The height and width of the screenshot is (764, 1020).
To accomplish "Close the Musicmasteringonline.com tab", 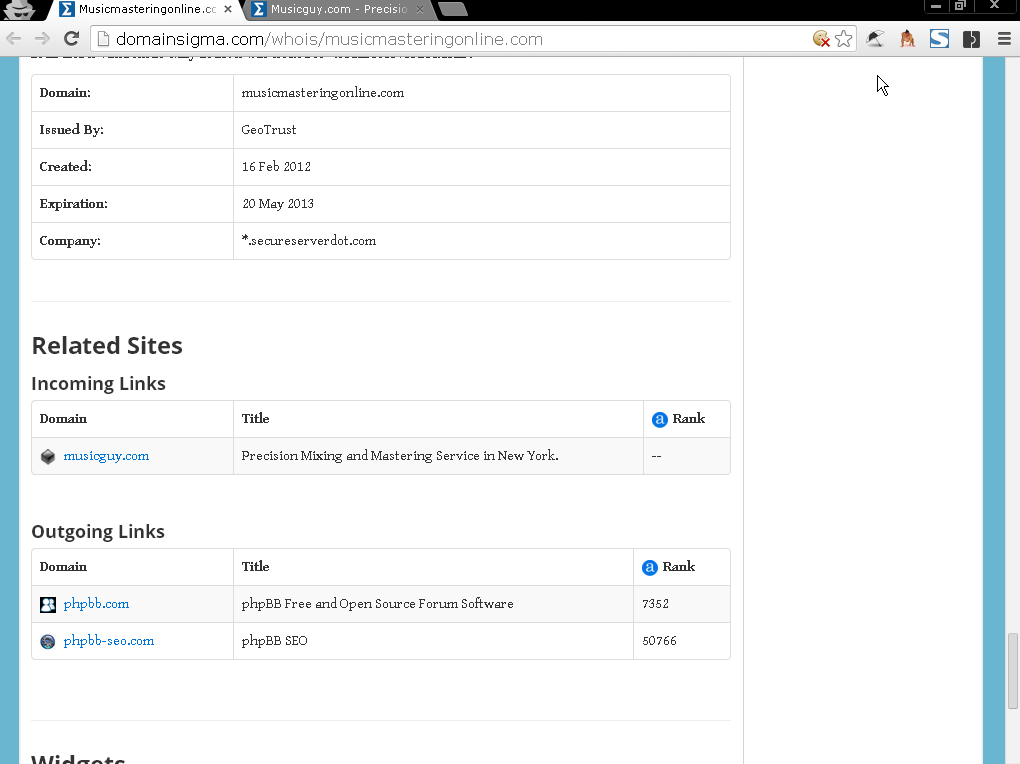I will pos(228,9).
